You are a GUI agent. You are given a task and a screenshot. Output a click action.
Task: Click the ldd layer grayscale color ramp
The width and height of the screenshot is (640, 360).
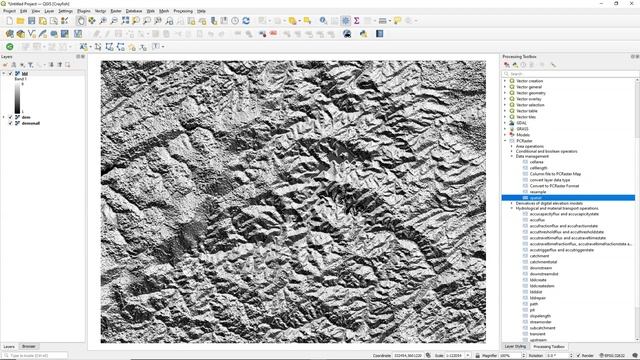tap(17, 98)
